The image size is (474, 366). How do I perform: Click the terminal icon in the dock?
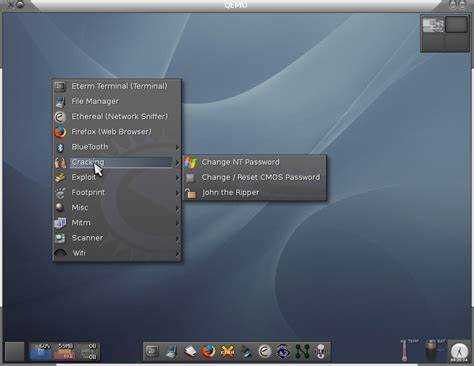coord(152,351)
